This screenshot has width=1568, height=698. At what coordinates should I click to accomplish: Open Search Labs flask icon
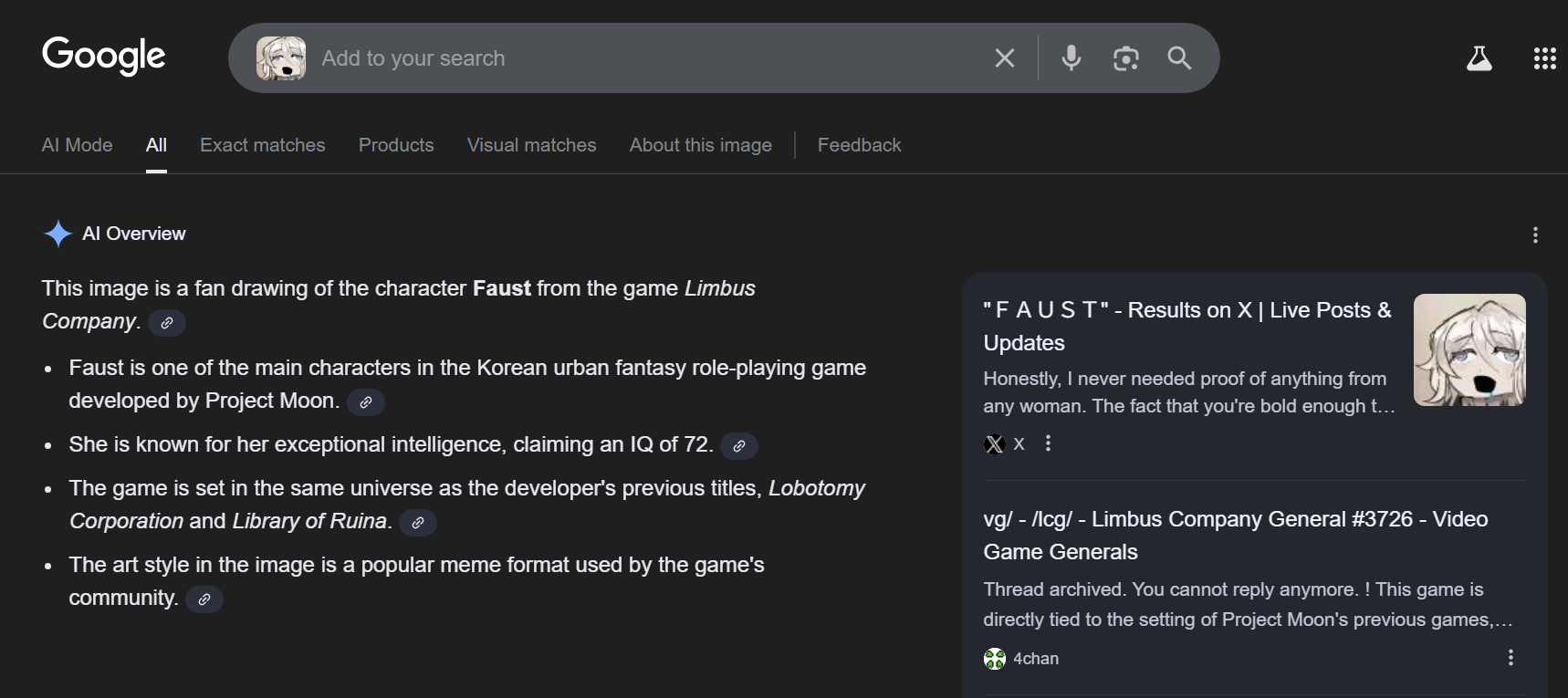tap(1479, 58)
